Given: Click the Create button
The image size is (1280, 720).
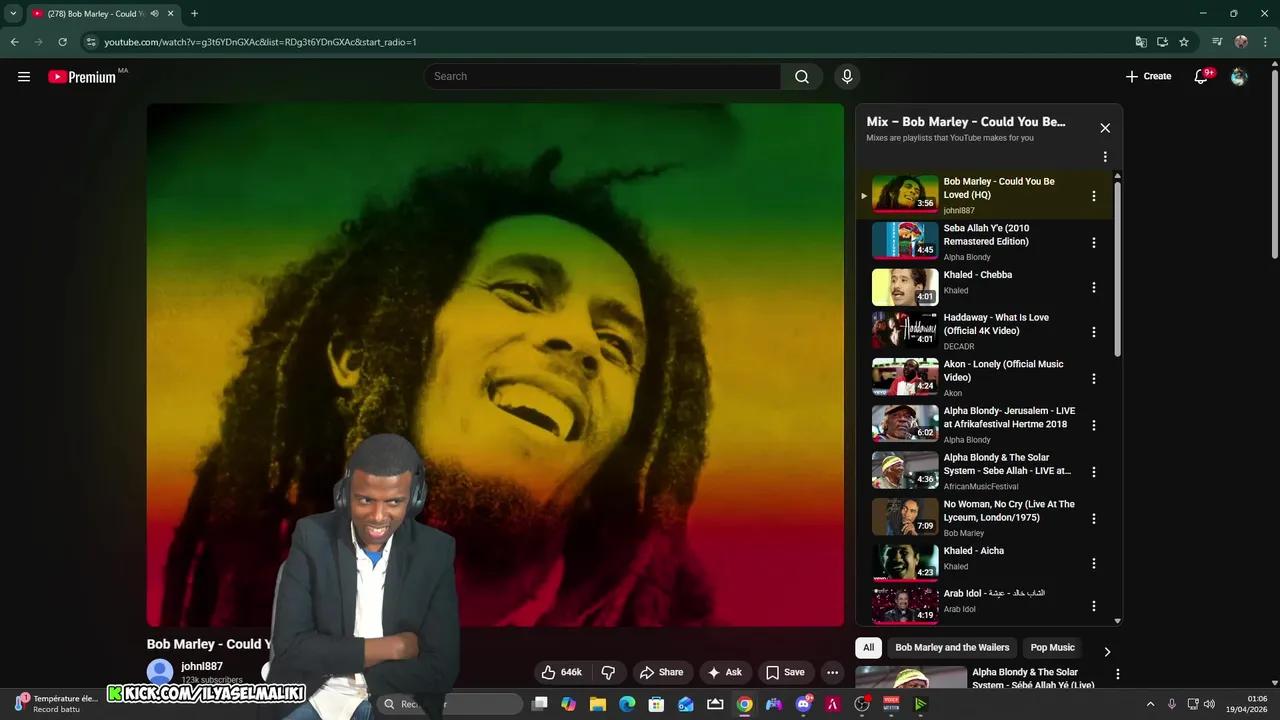Looking at the screenshot, I should point(1148,77).
